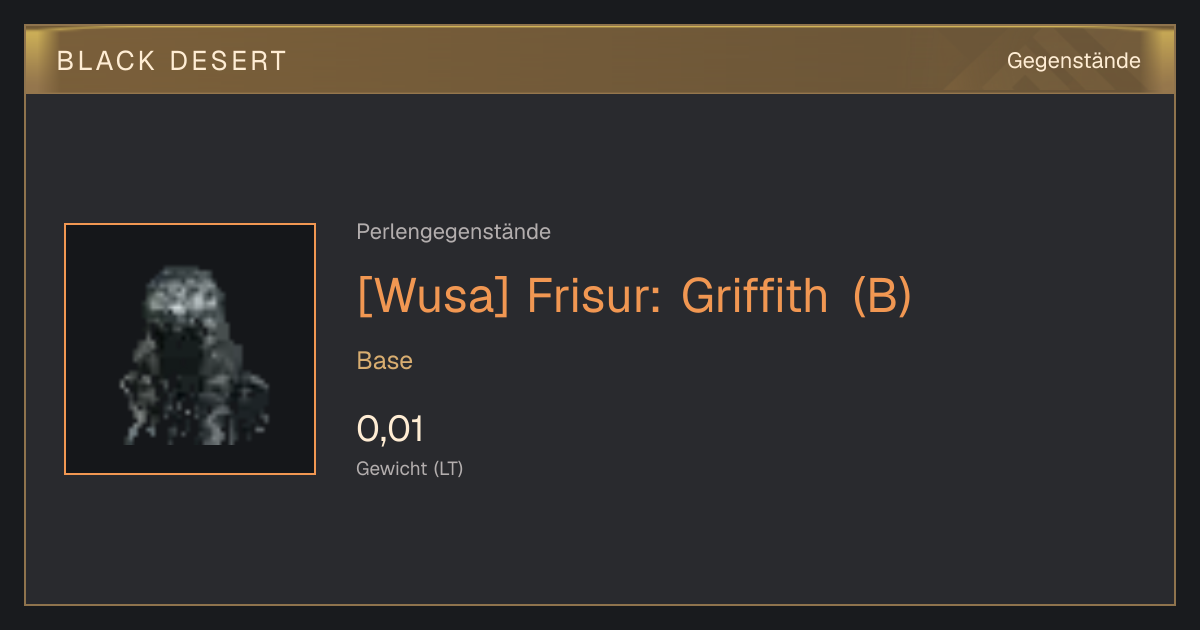Select the Perlengegenstände category label
This screenshot has height=630, width=1200.
pos(453,232)
